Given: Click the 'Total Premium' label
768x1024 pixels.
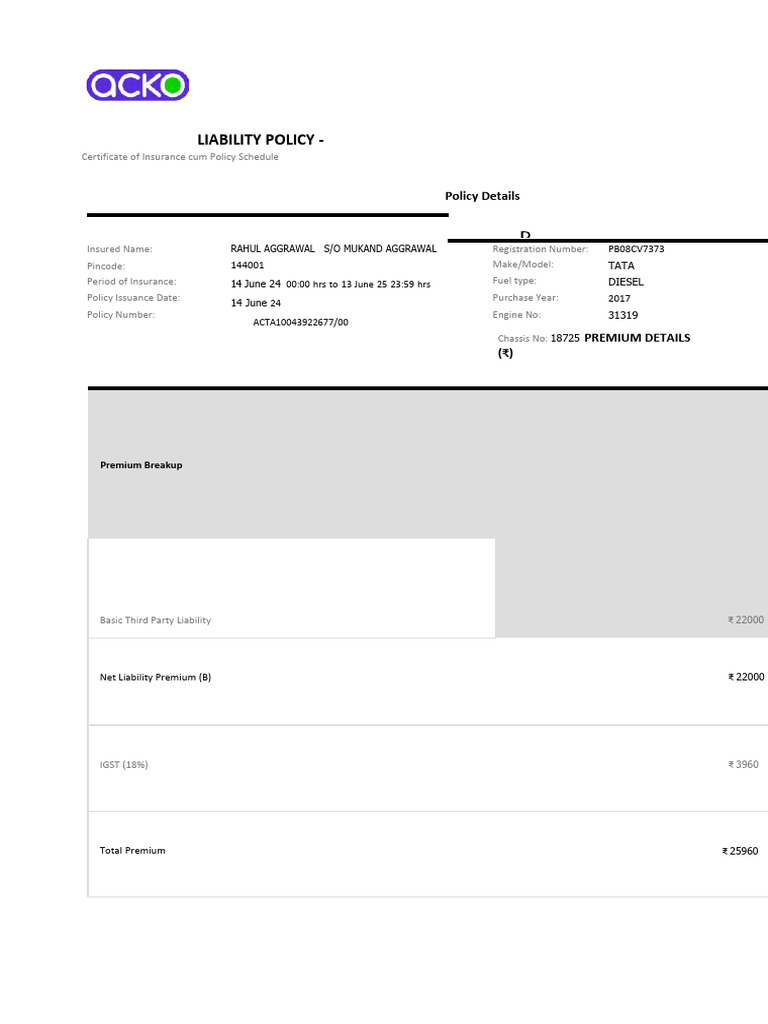Looking at the screenshot, I should coord(133,850).
